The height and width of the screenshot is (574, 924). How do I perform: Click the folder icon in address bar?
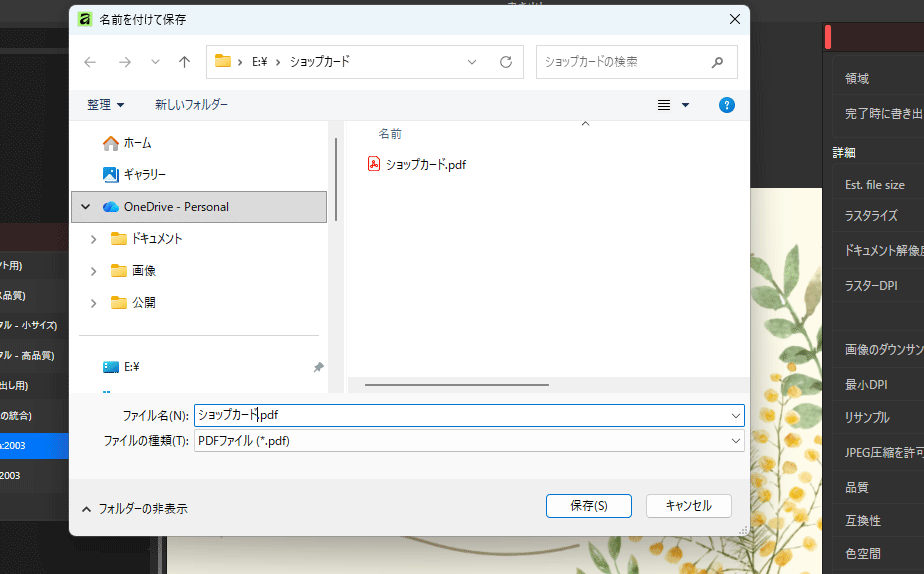click(x=223, y=61)
